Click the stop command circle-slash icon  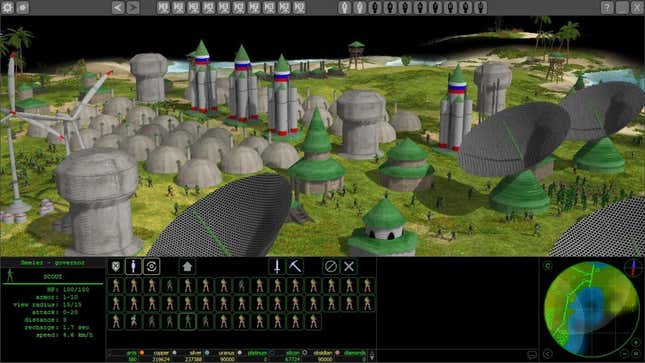331,266
